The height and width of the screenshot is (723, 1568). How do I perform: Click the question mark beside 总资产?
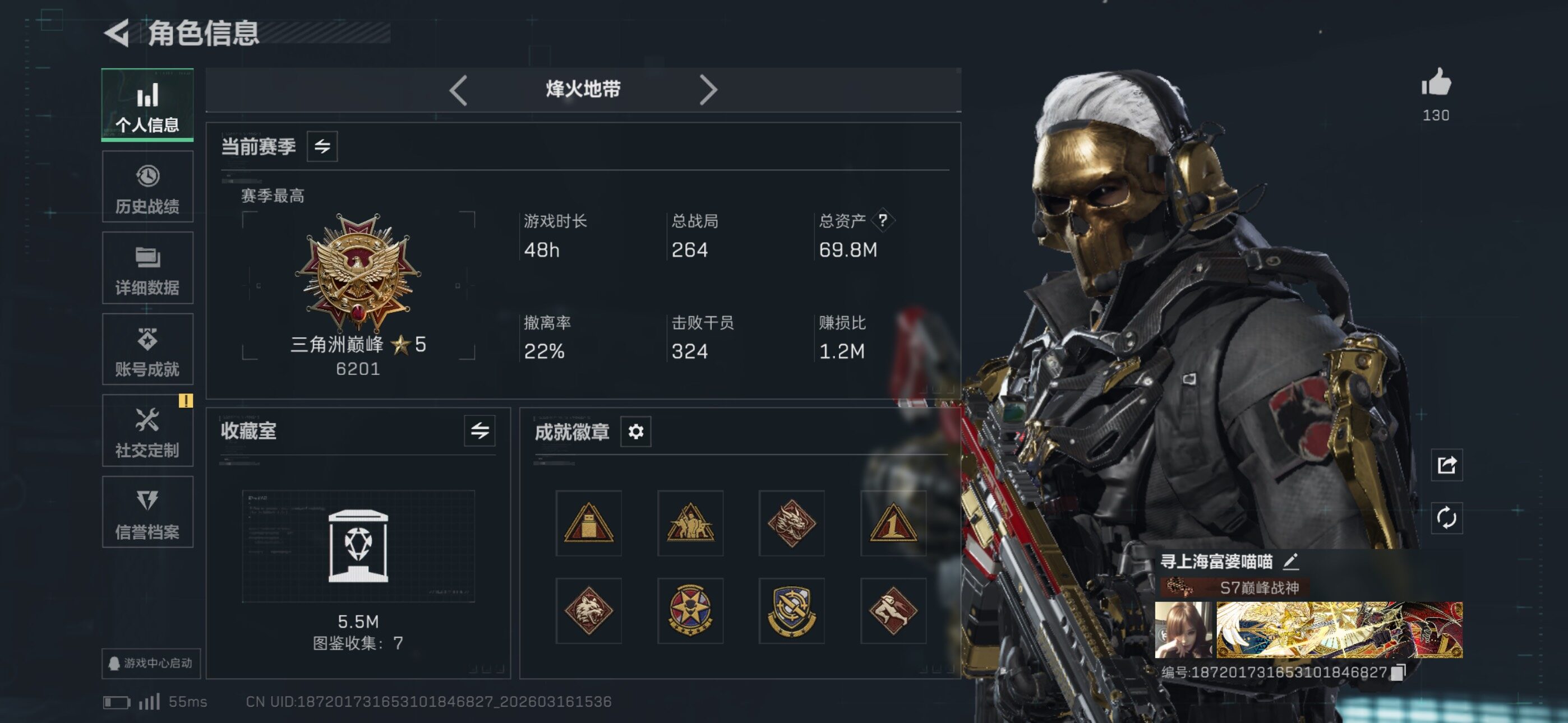point(883,220)
